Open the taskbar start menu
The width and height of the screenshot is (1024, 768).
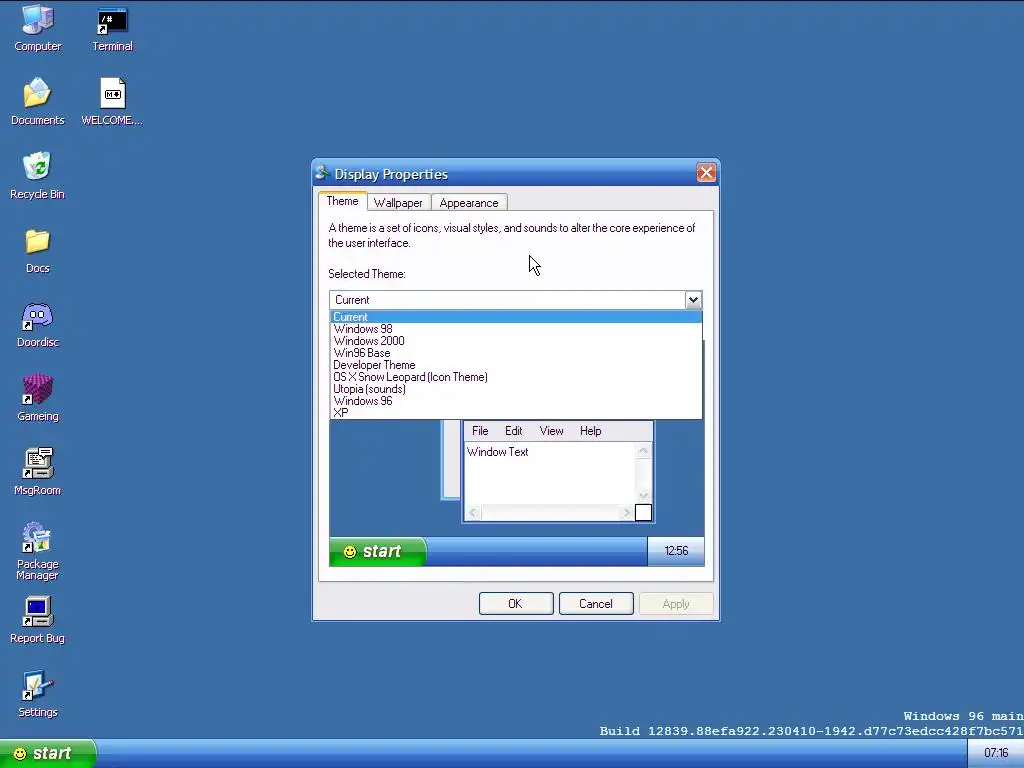pyautogui.click(x=47, y=754)
